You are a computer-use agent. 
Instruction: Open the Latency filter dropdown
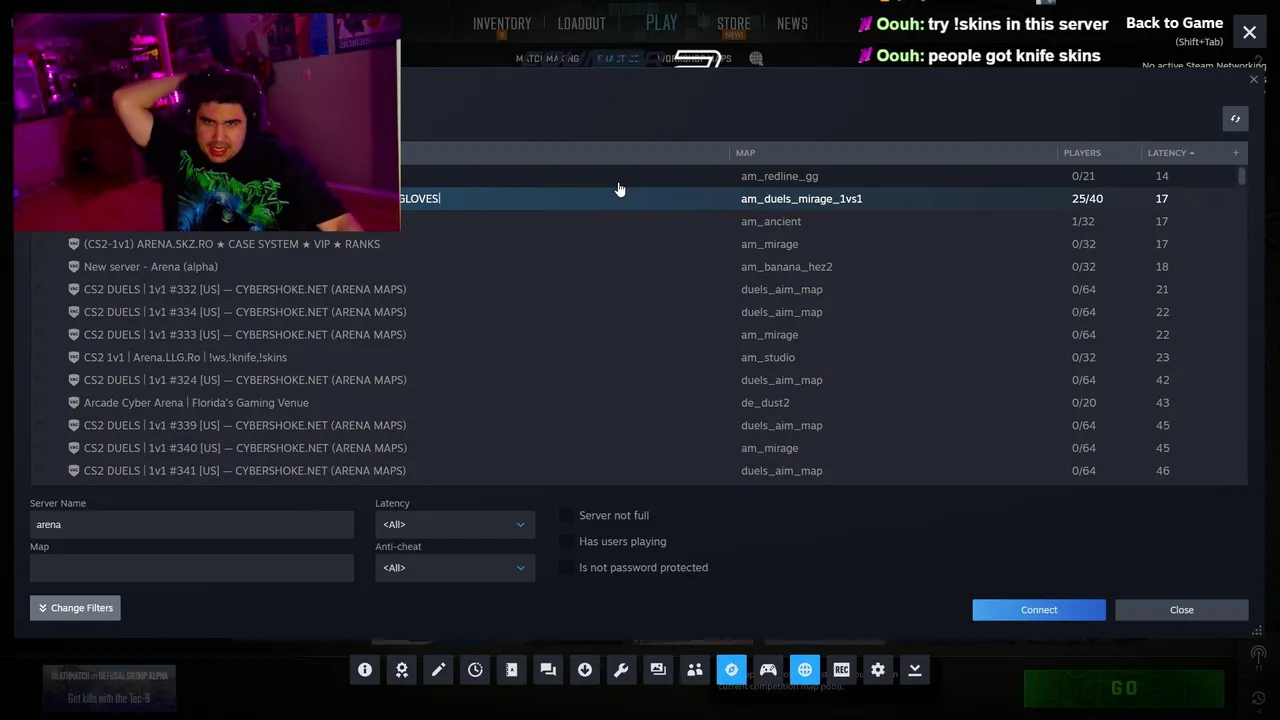coord(455,525)
